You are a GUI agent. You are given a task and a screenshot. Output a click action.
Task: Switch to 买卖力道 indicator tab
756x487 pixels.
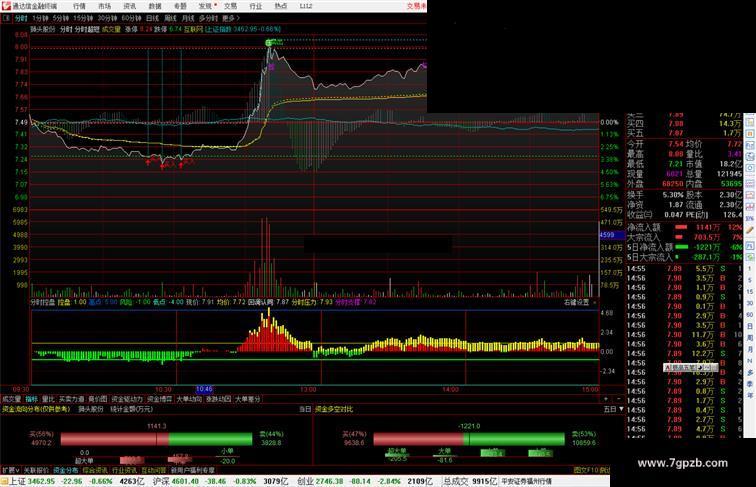71,399
